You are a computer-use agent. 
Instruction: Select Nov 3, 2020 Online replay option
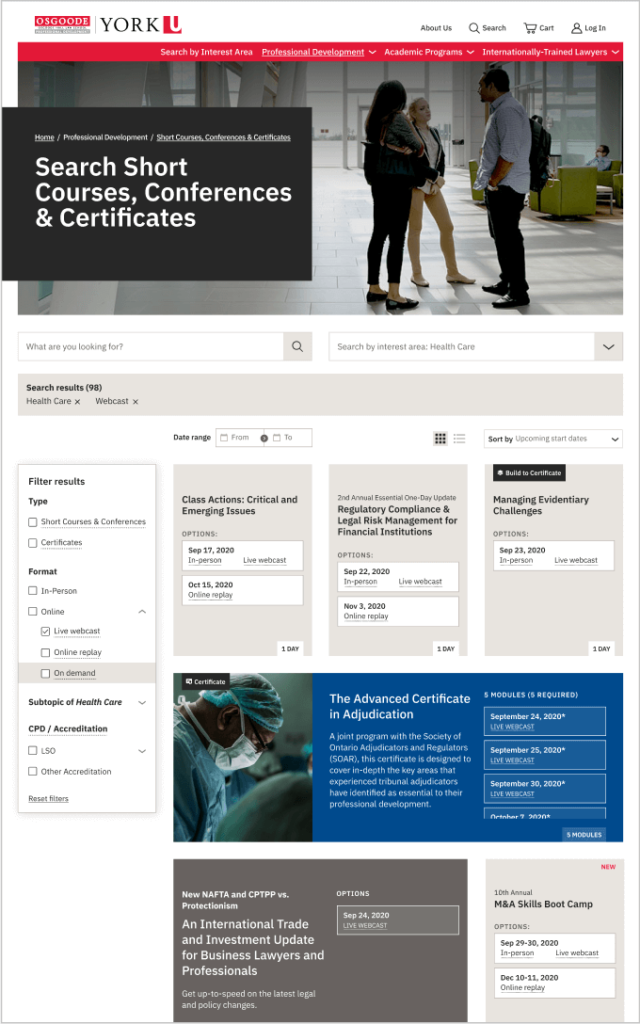click(x=398, y=611)
